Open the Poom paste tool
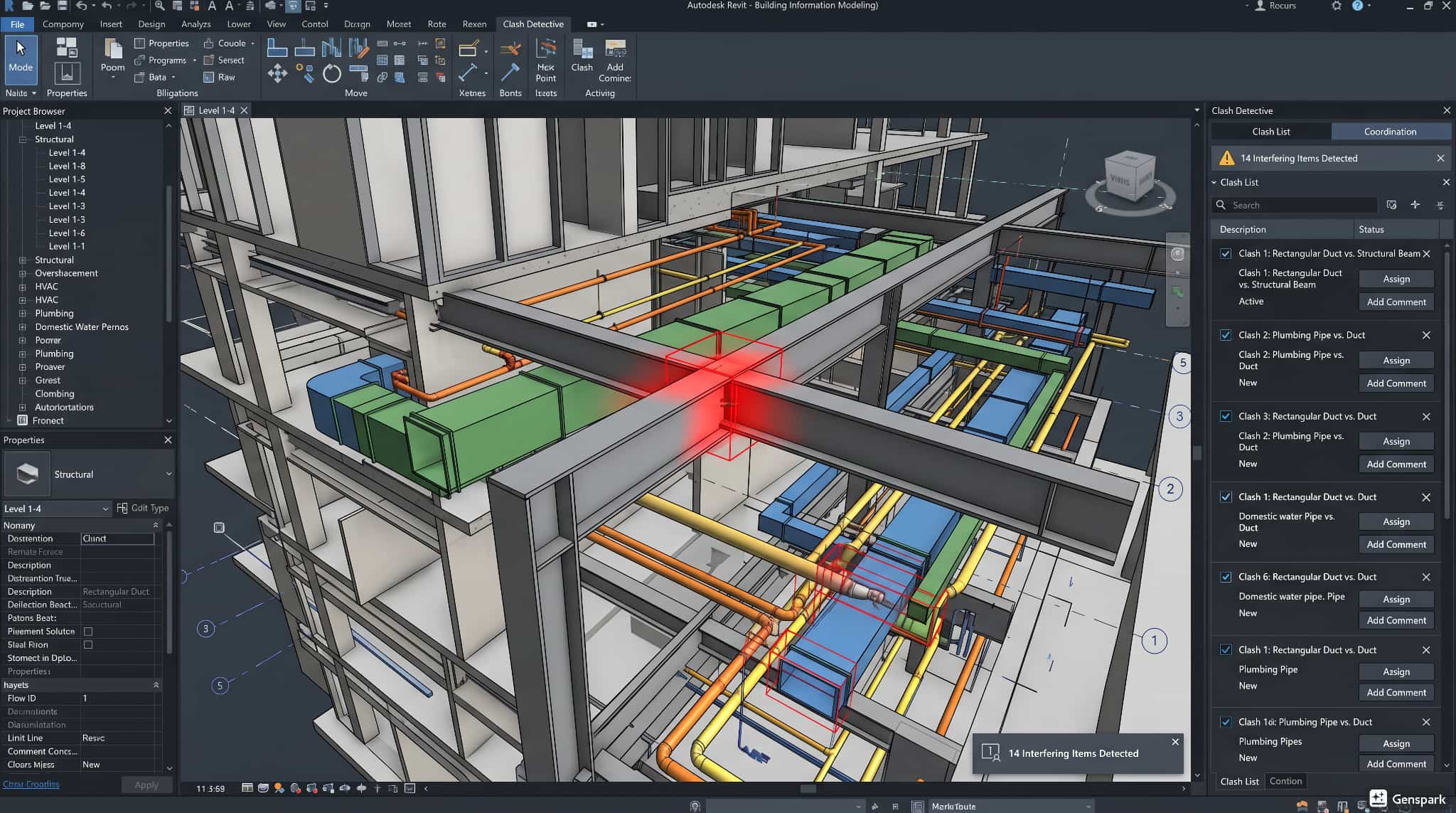Screen dimensions: 1456x813 click(x=112, y=57)
